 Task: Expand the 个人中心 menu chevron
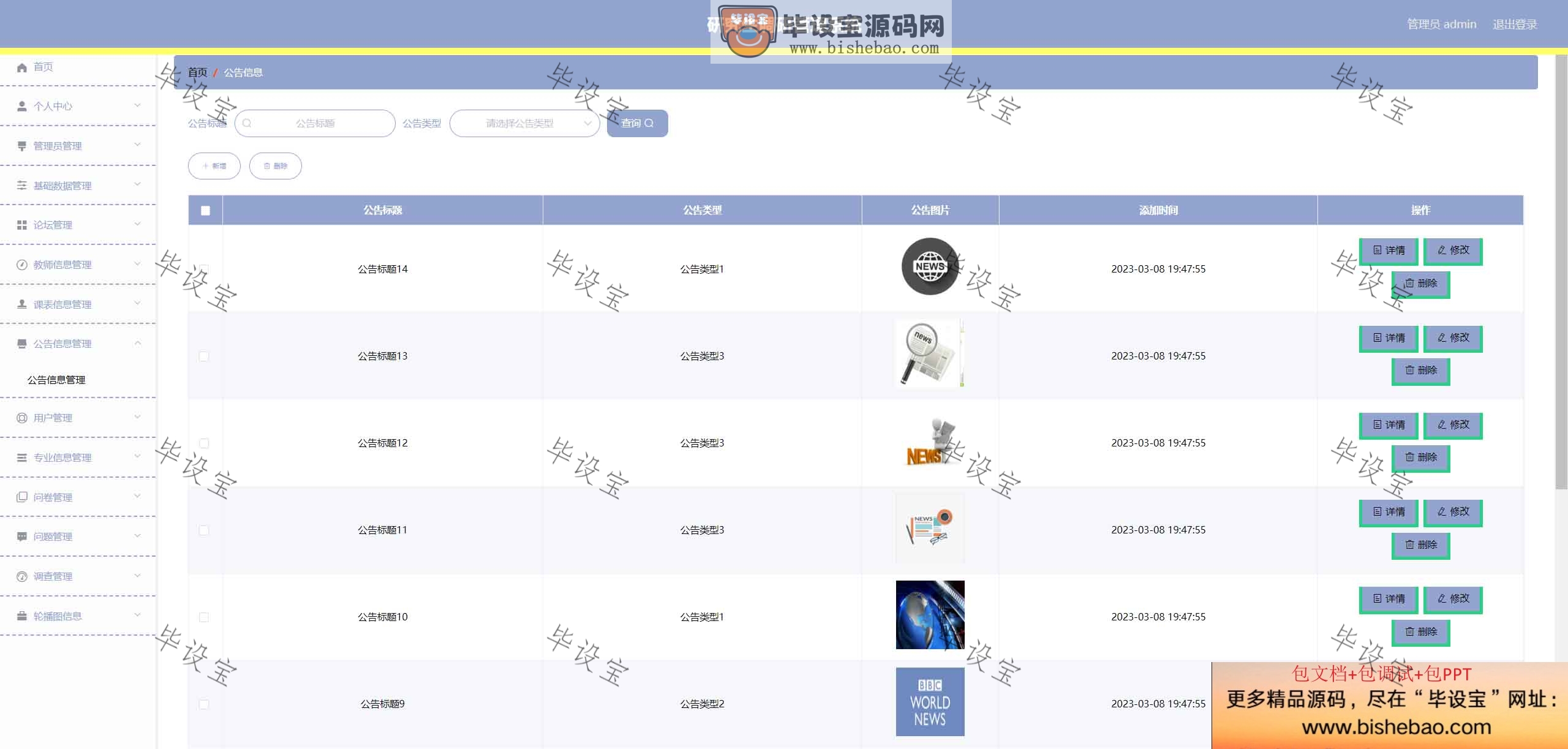coord(137,105)
